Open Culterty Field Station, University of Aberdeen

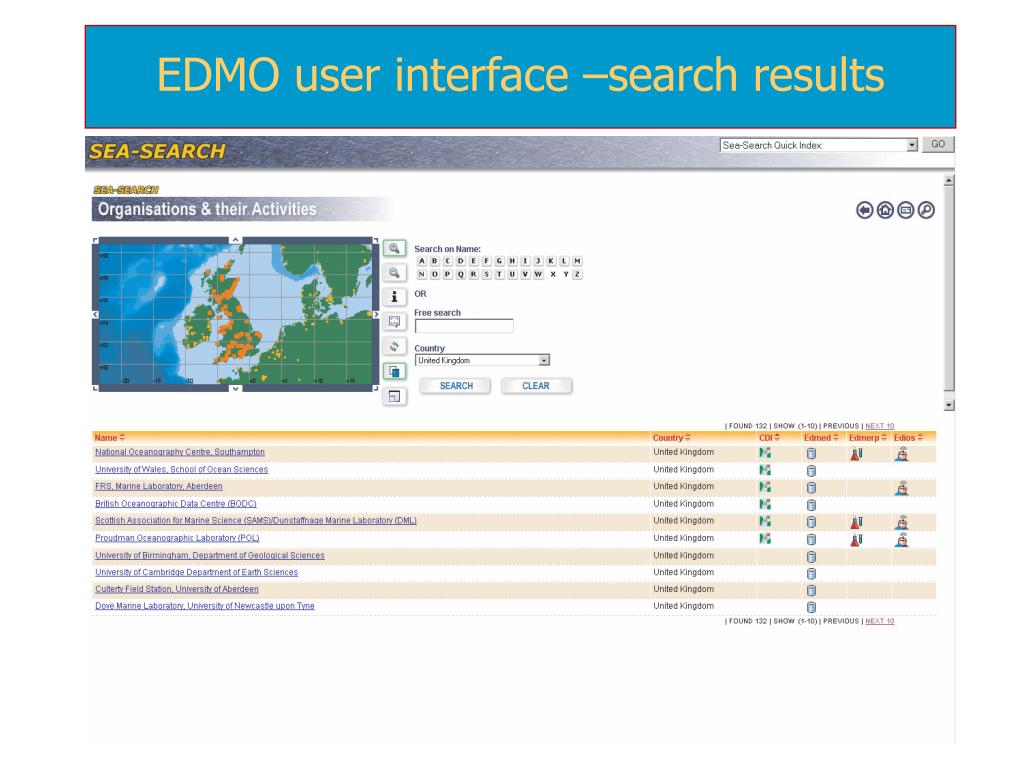tap(177, 589)
